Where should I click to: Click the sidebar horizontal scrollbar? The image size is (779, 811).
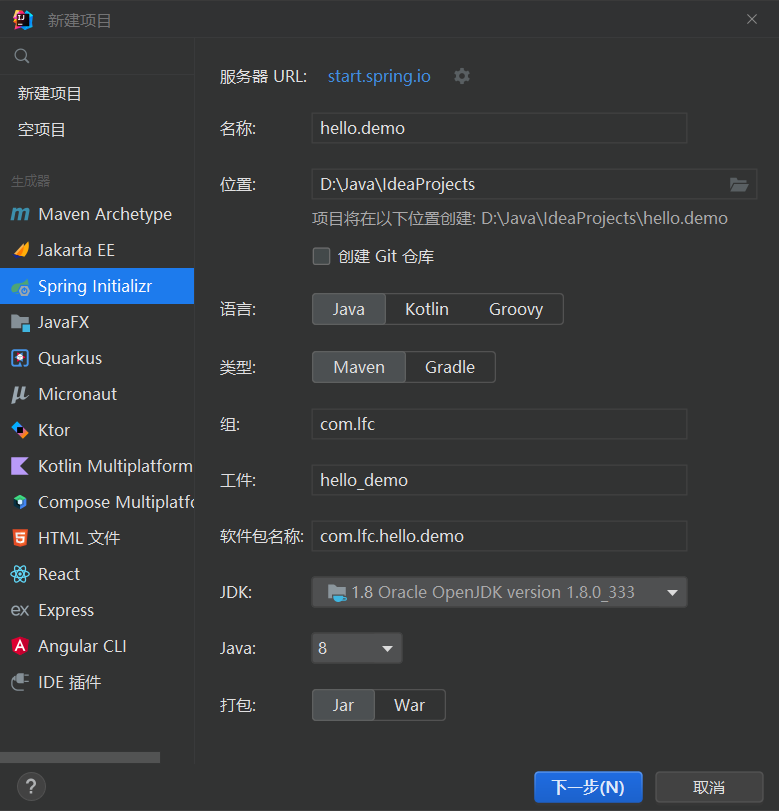80,757
